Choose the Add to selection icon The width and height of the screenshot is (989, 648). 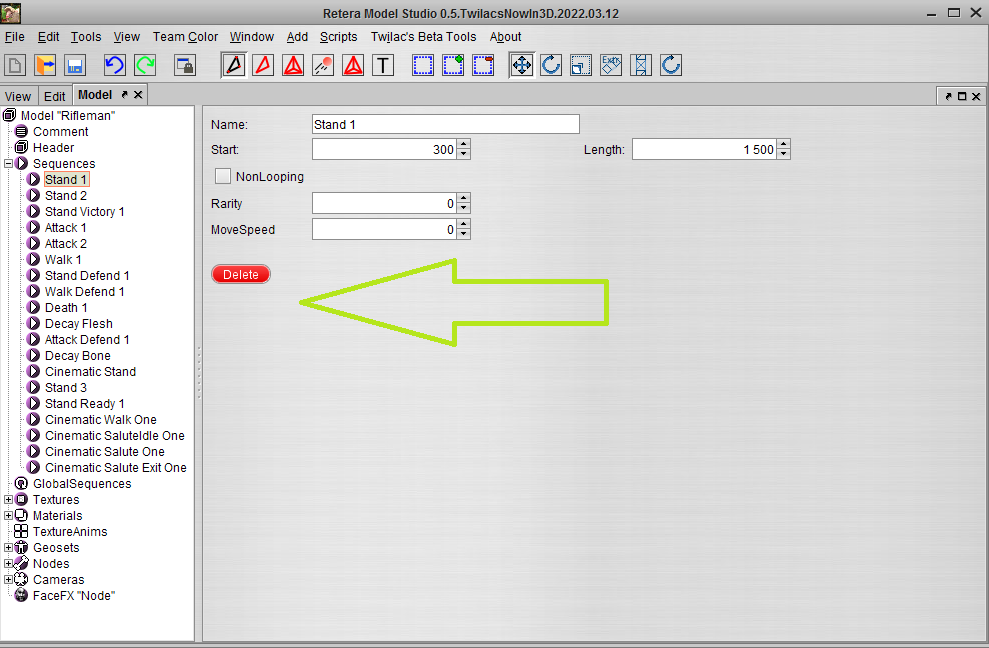[453, 65]
